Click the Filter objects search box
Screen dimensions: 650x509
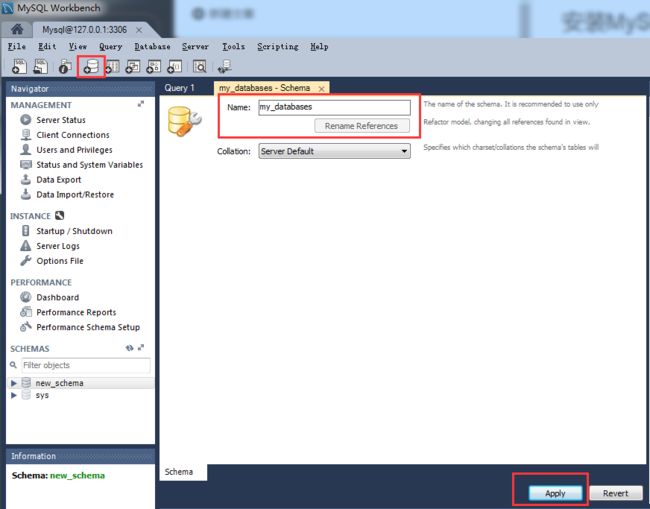click(86, 365)
